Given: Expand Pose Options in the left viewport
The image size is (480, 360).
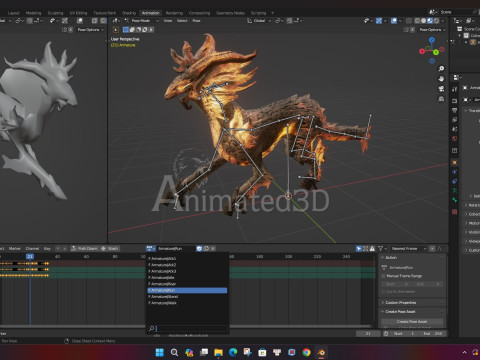Looking at the screenshot, I should 90,30.
